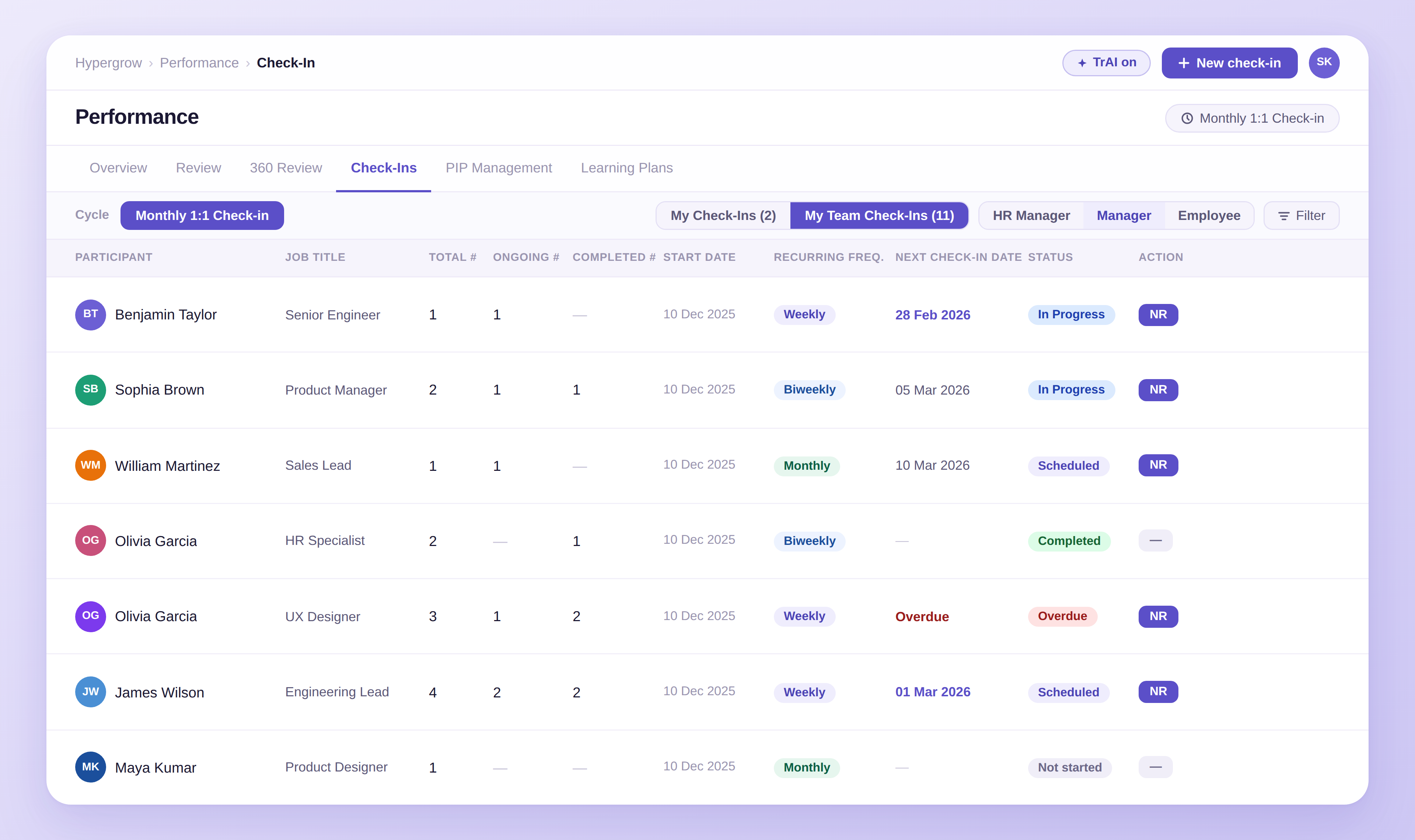Switch to My Check-Ins (2) view
Viewport: 1415px width, 840px height.
click(x=723, y=216)
